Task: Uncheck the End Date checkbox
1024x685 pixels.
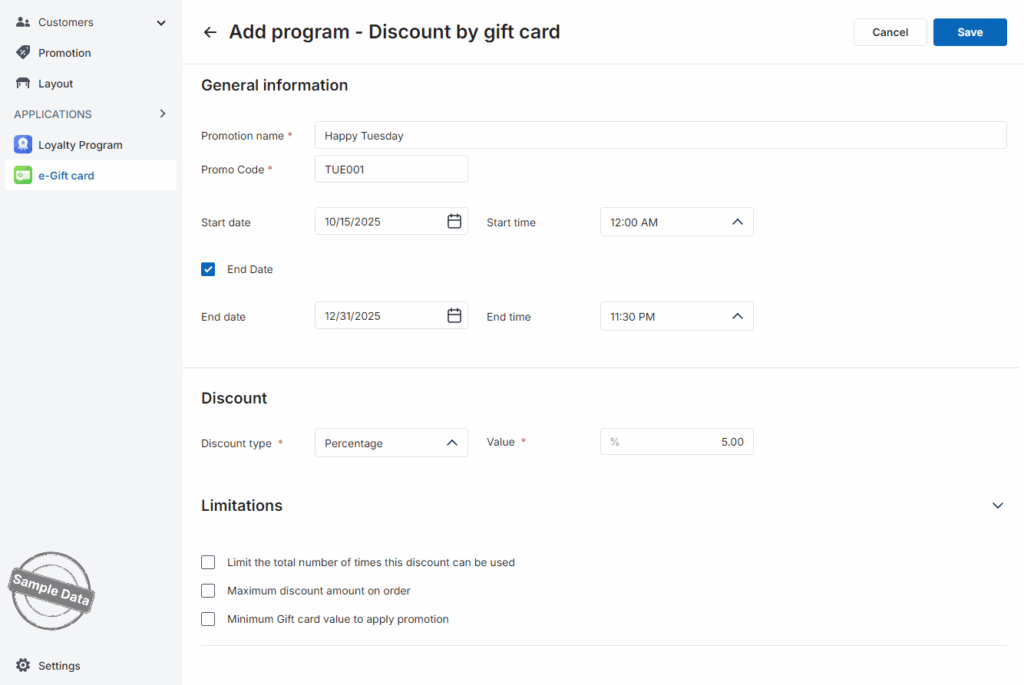Action: (208, 269)
